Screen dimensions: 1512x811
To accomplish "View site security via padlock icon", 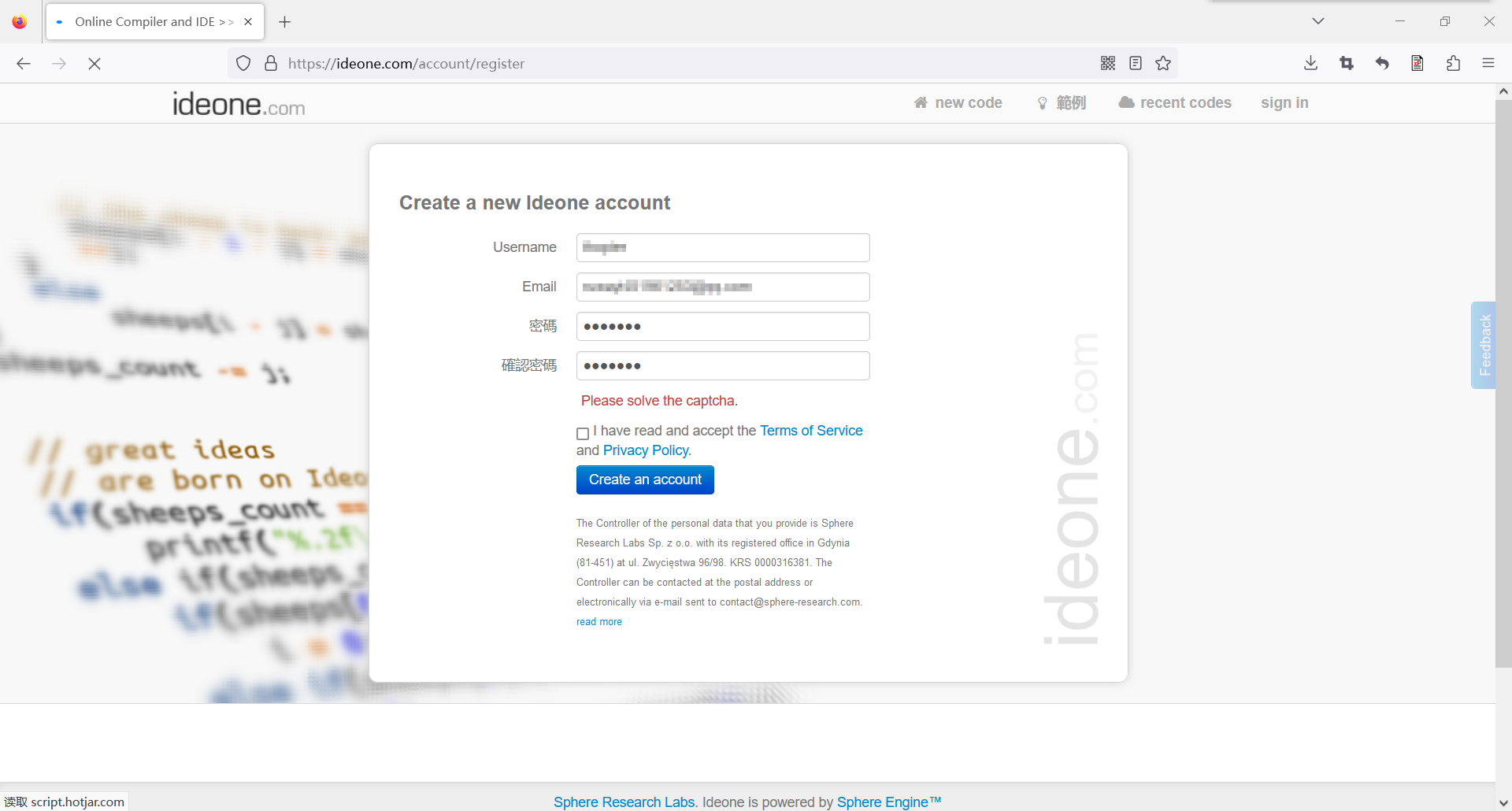I will click(x=271, y=64).
